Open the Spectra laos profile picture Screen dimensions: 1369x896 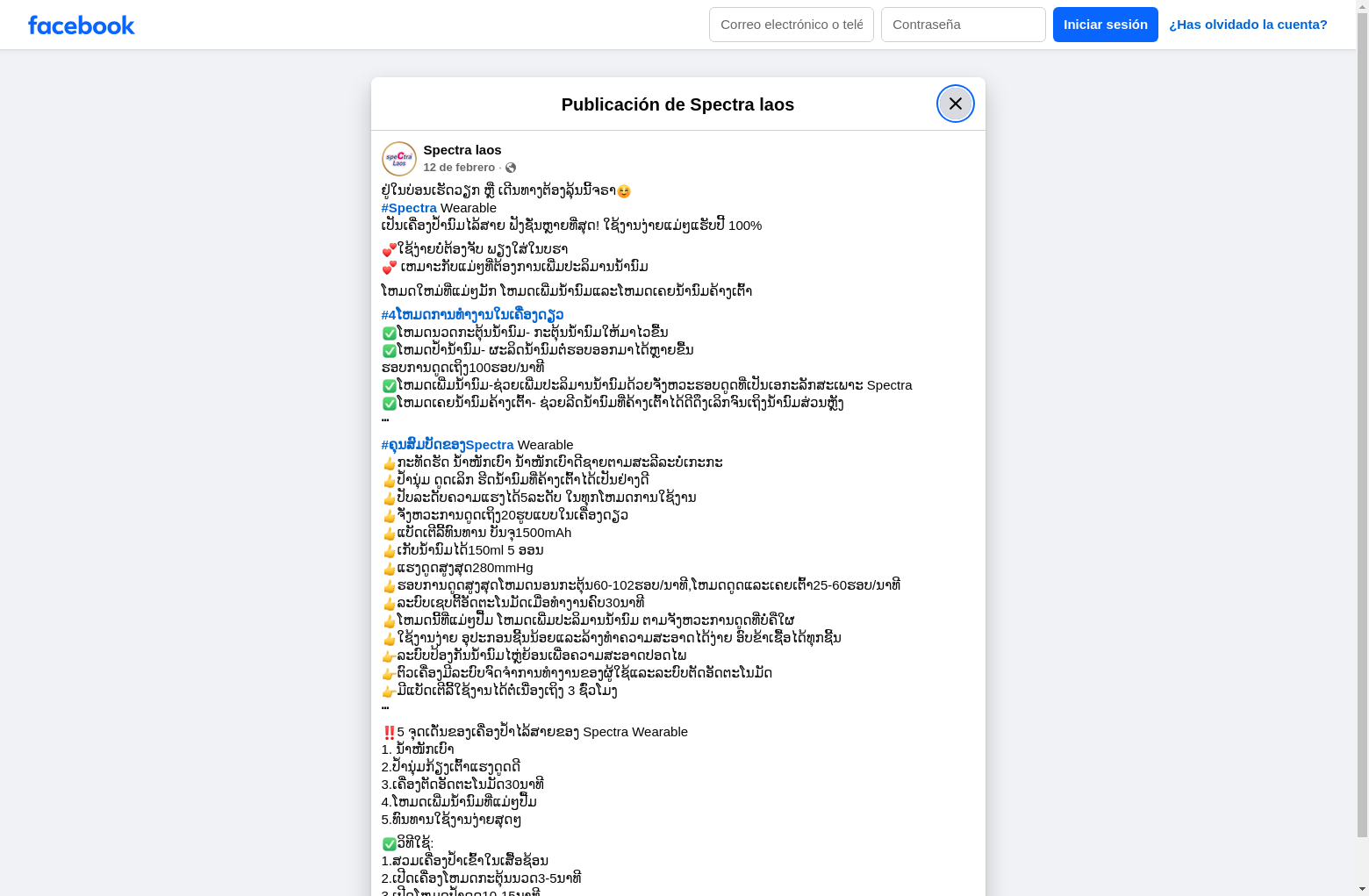[x=399, y=159]
